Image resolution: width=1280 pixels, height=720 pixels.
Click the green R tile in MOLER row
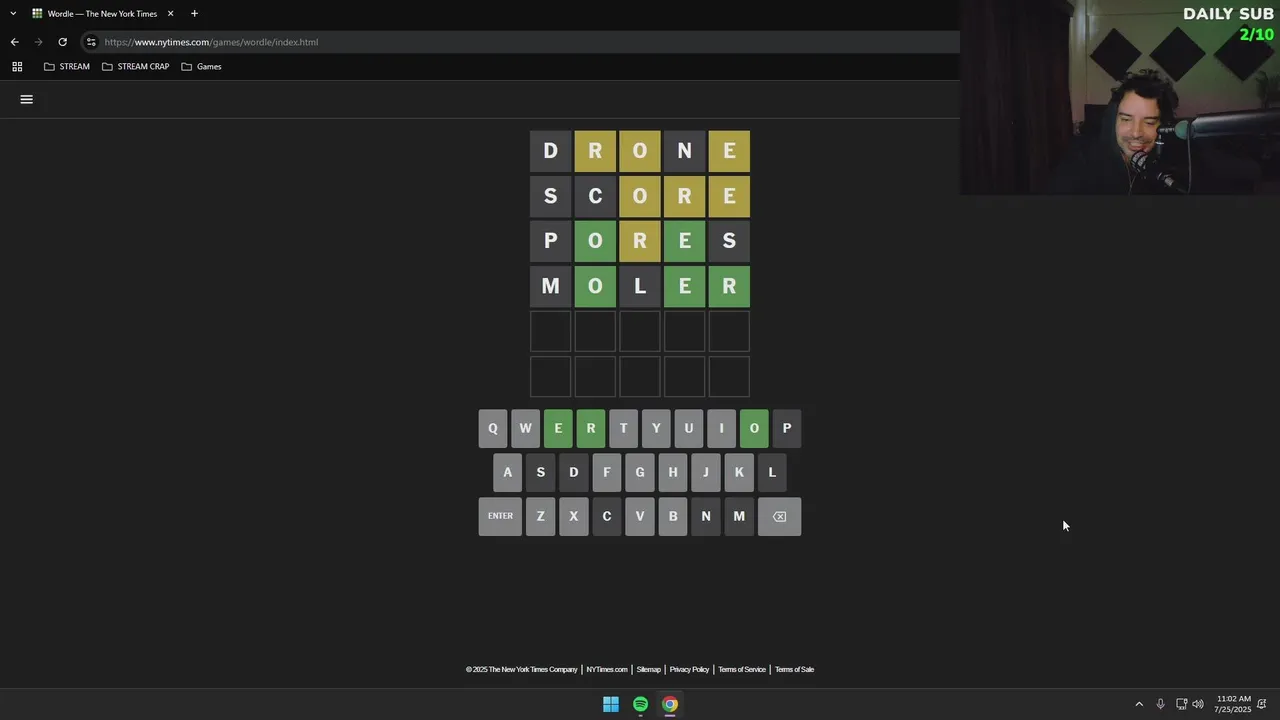pyautogui.click(x=729, y=286)
